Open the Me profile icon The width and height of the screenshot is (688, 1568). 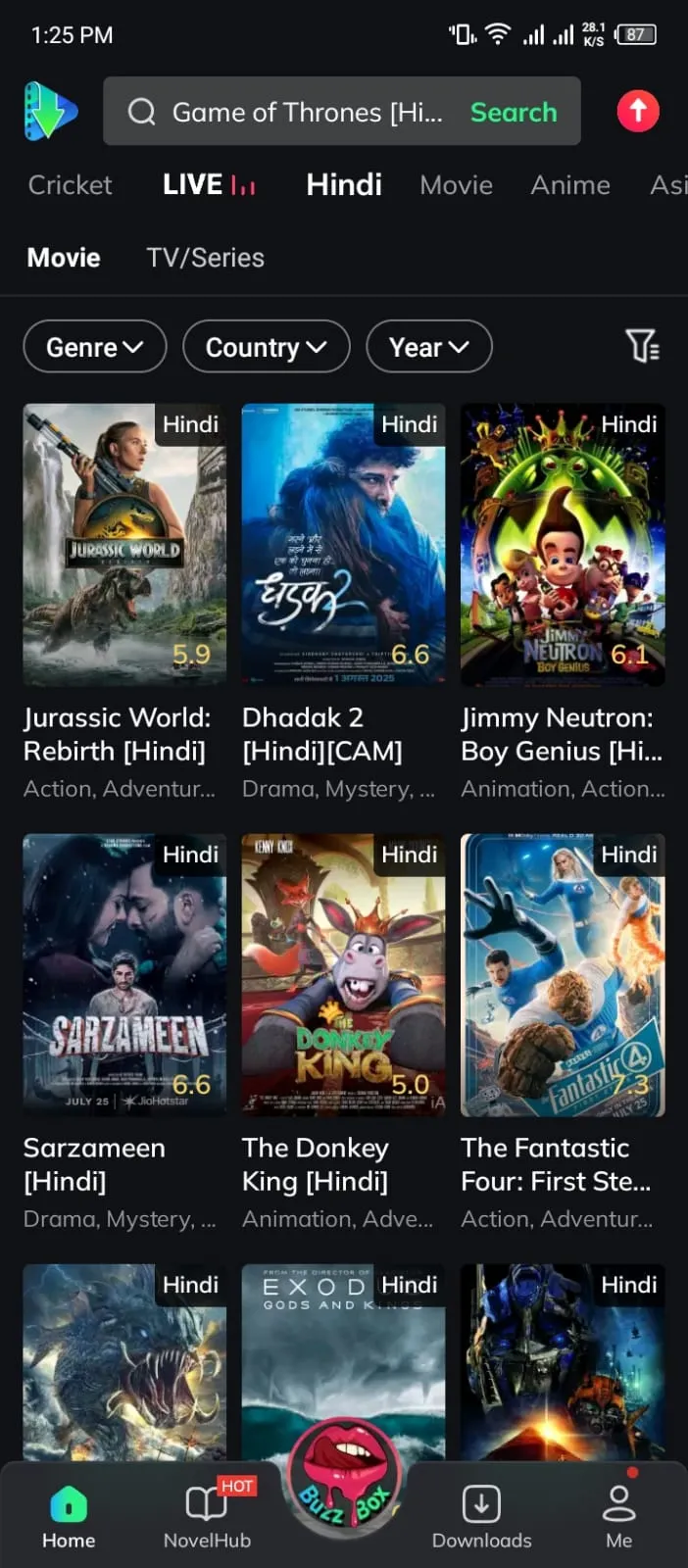[618, 1517]
